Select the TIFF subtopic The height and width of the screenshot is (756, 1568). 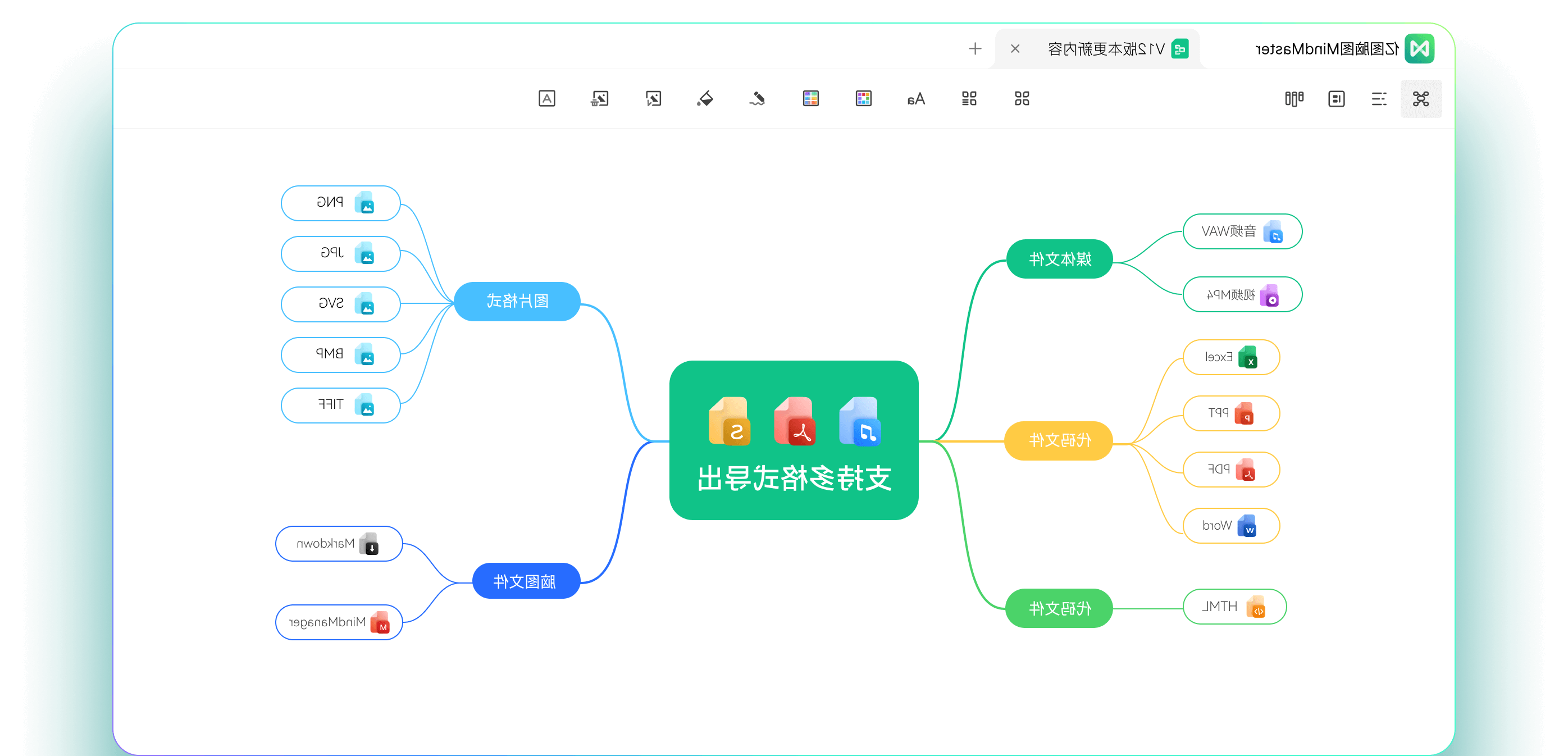(341, 406)
